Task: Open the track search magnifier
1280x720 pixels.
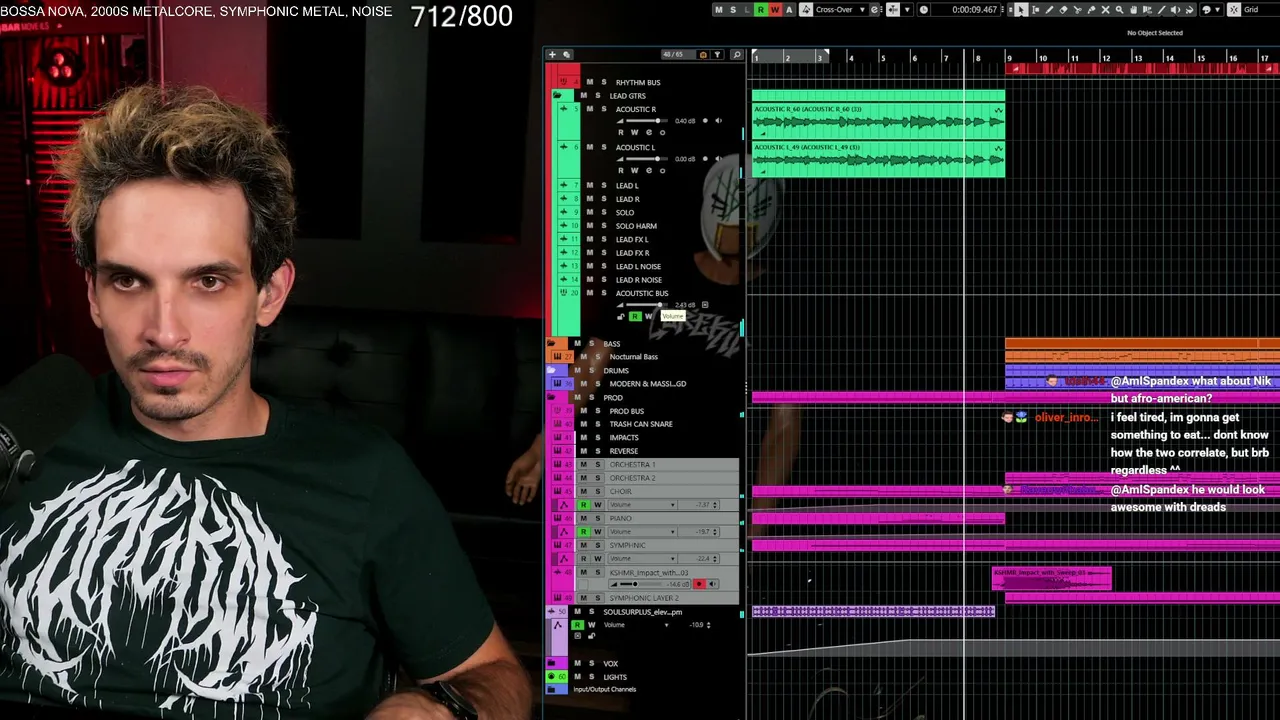Action: (737, 55)
